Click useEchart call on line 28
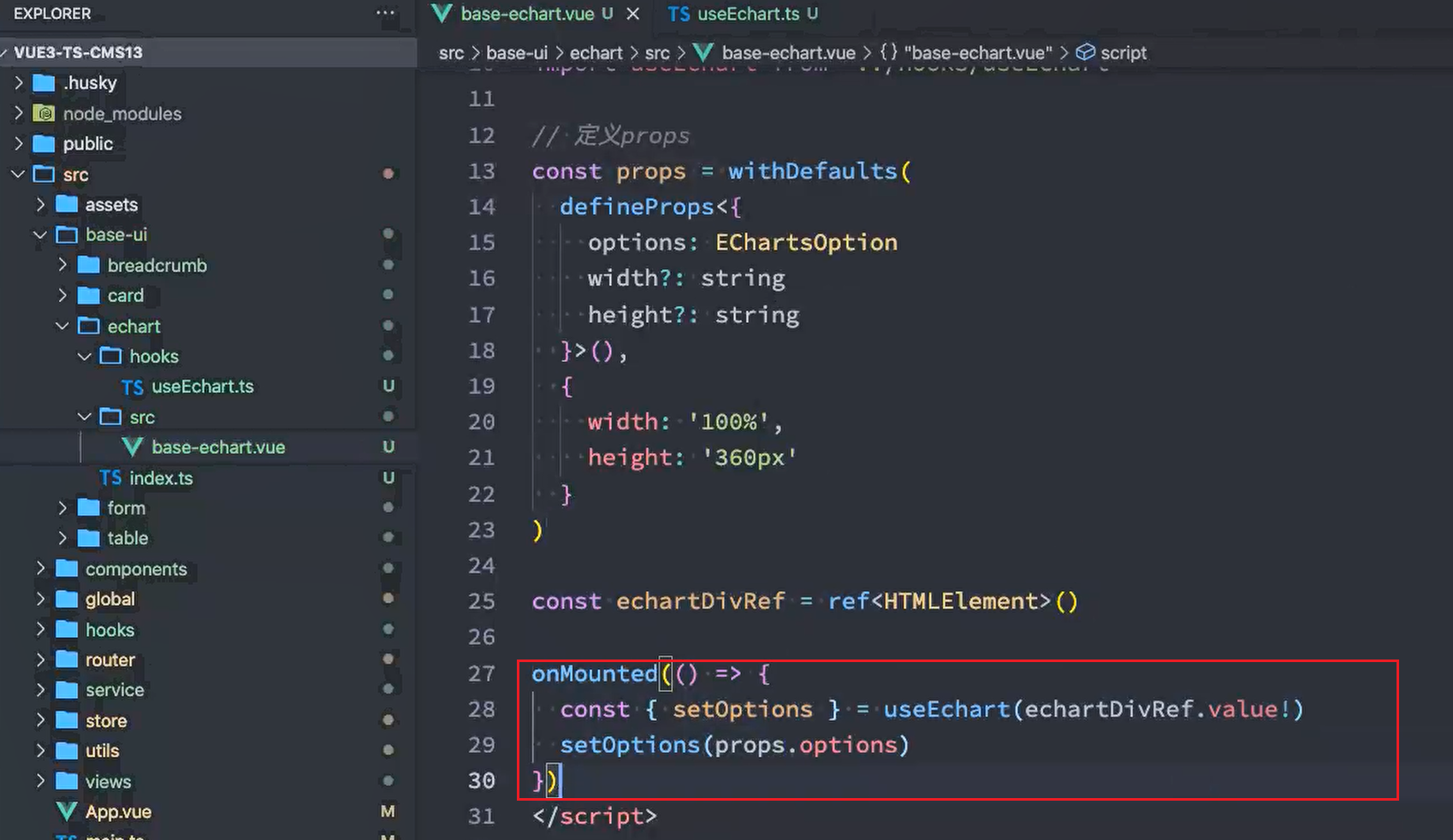Viewport: 1453px width, 840px height. (946, 709)
